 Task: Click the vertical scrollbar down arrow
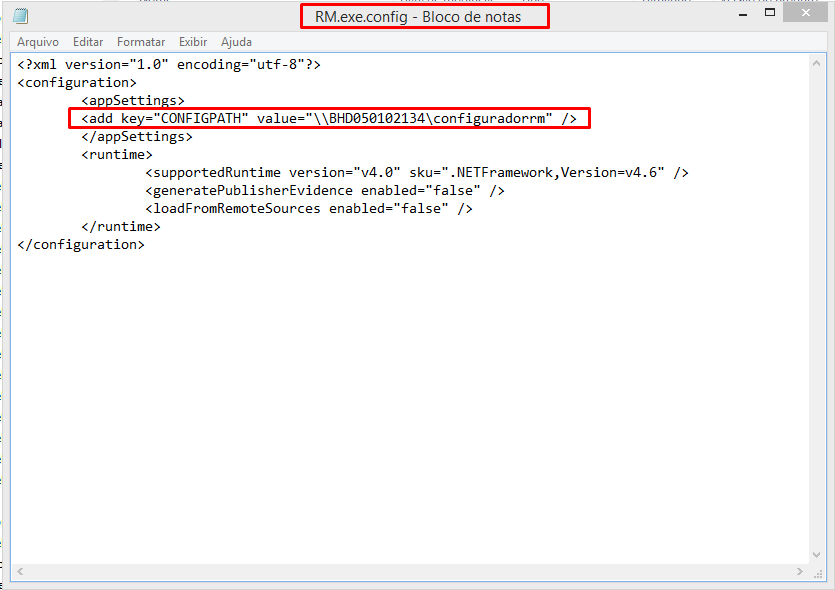[x=816, y=555]
